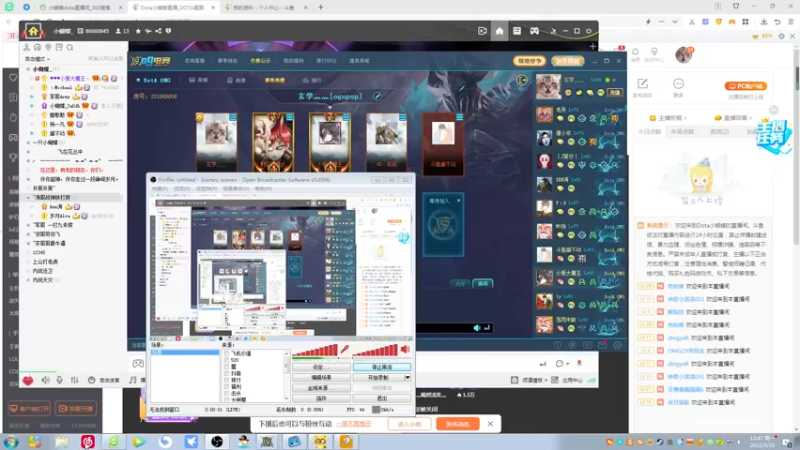This screenshot has width=800, height=450.
Task: Click the sound icon below 09 chat area
Action: [x=477, y=328]
